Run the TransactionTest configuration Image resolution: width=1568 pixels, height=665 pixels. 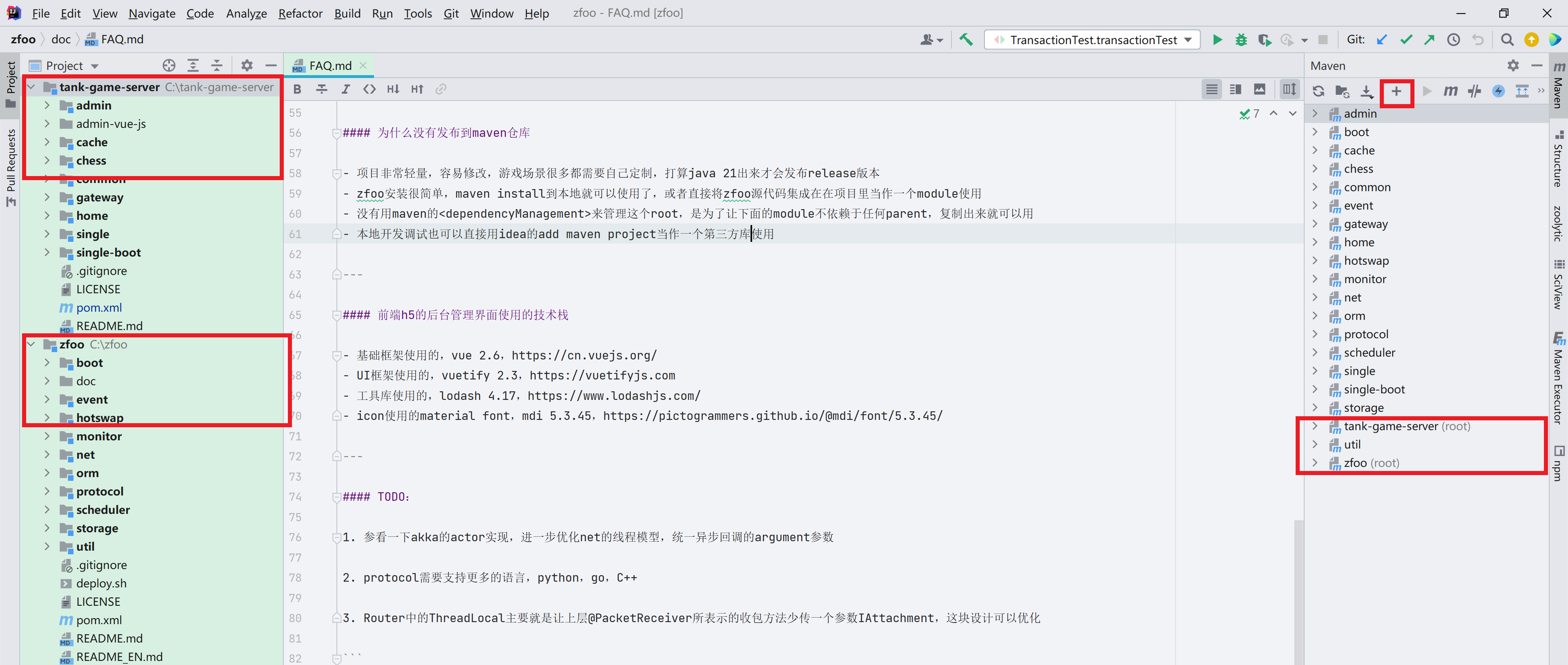pyautogui.click(x=1217, y=40)
